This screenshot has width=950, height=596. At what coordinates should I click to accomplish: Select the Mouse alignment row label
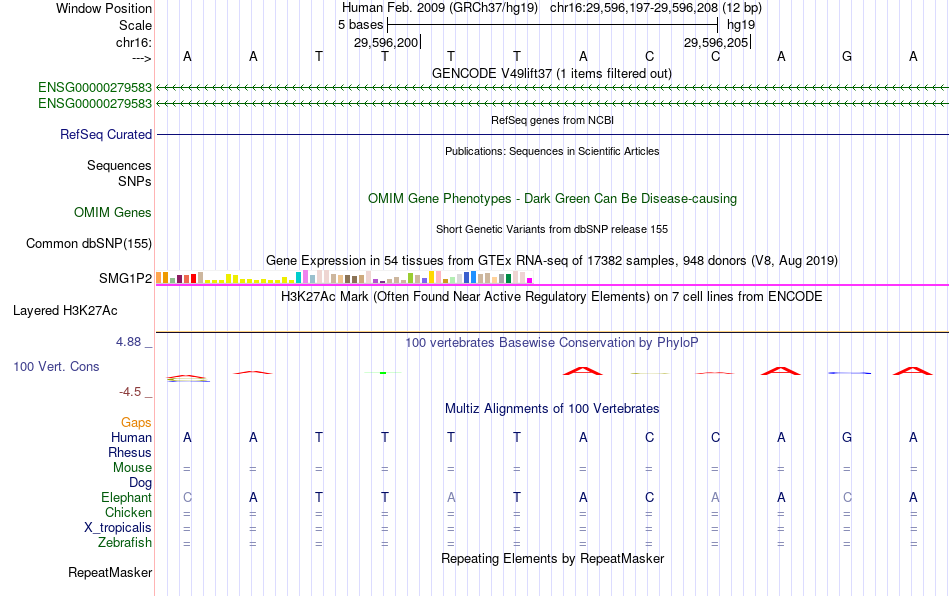[x=132, y=468]
